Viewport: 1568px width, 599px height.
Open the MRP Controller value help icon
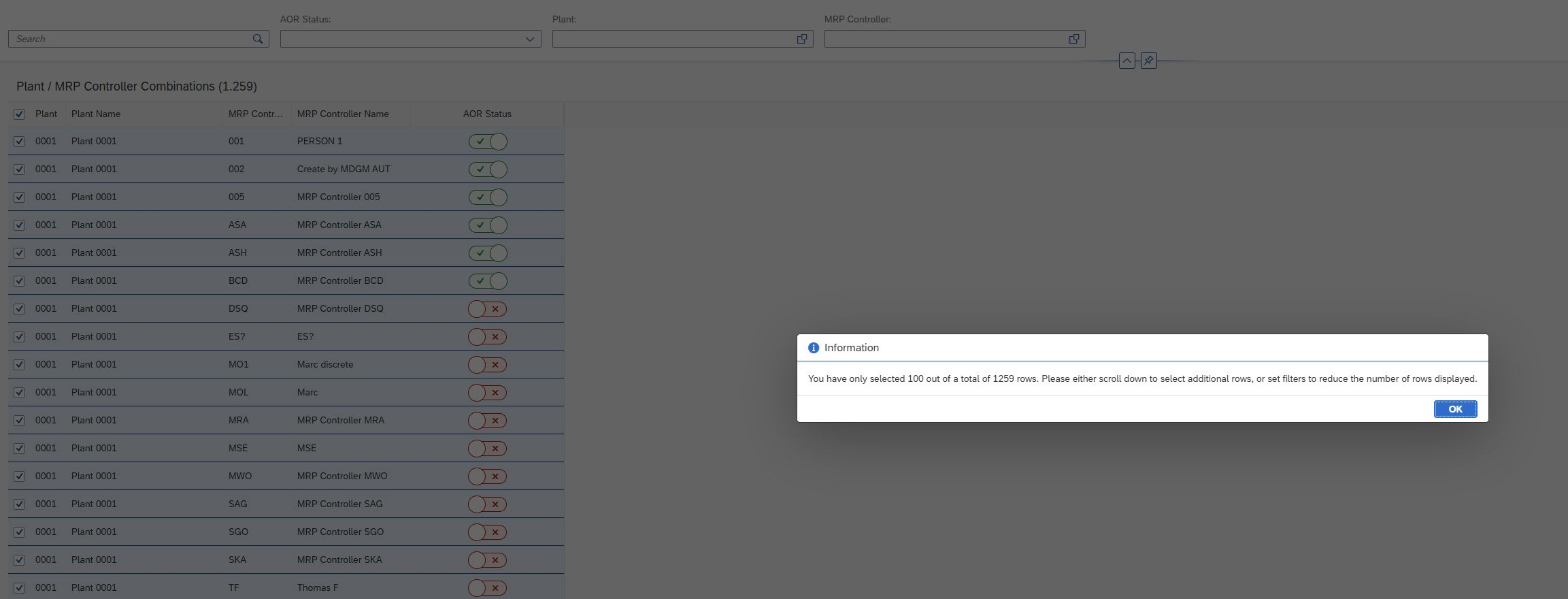(1074, 39)
